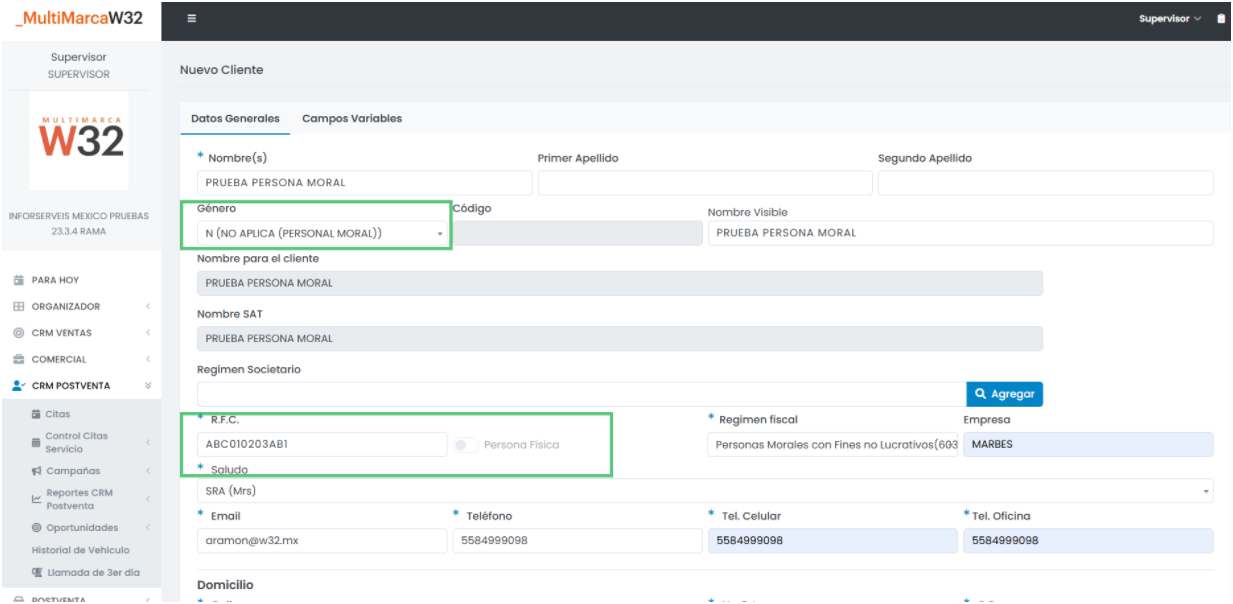The width and height of the screenshot is (1233, 604).
Task: Click the Email input field
Action: [322, 541]
